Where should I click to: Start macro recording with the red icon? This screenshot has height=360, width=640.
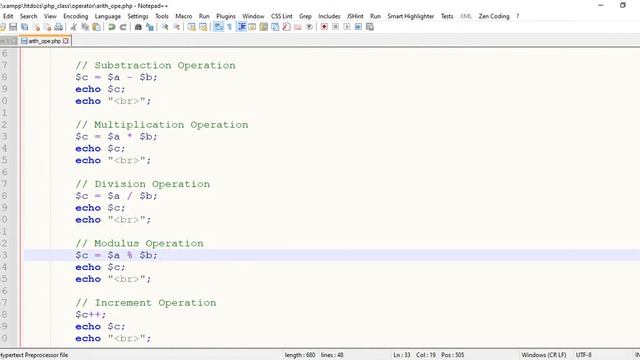(x=324, y=27)
